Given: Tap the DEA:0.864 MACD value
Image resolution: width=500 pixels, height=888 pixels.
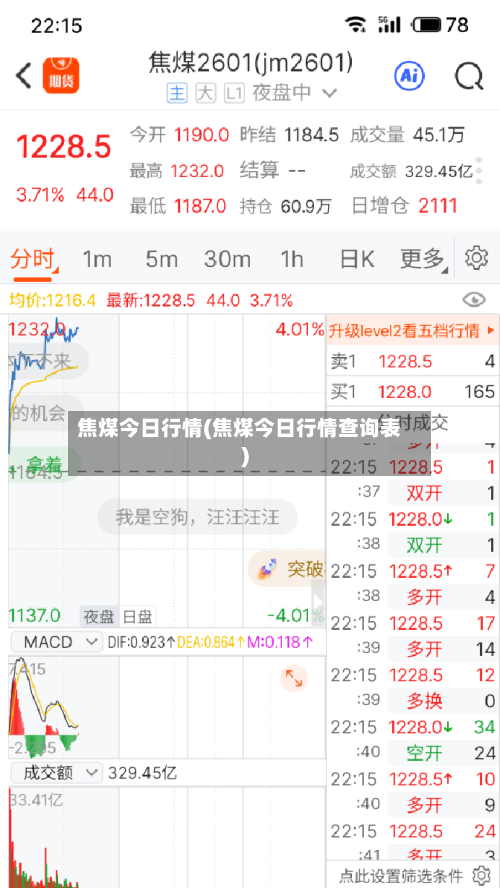Looking at the screenshot, I should (x=211, y=642).
